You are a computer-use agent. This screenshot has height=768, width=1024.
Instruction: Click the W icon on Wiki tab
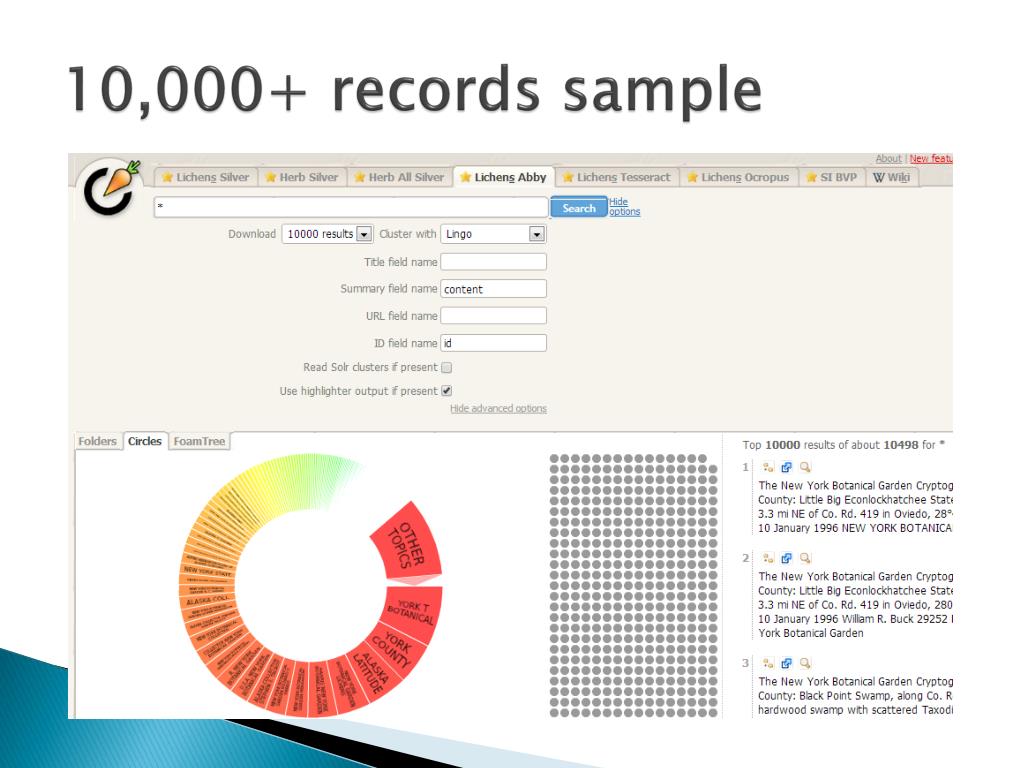[878, 177]
